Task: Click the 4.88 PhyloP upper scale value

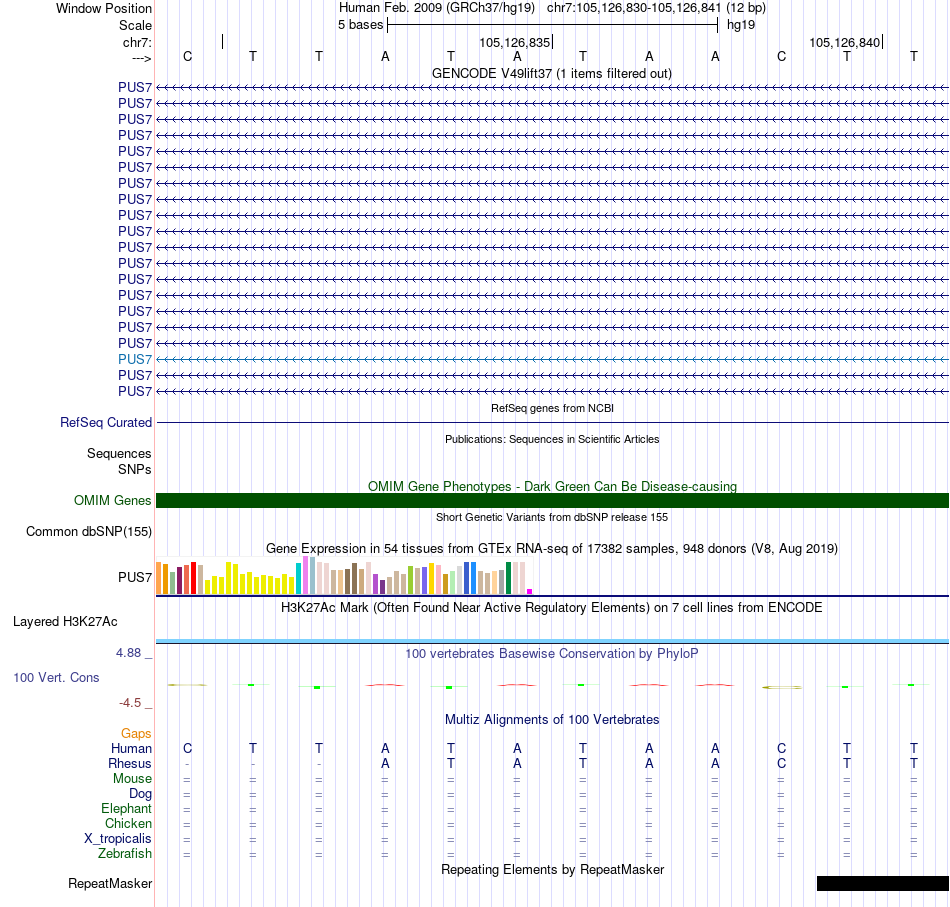Action: [128, 653]
